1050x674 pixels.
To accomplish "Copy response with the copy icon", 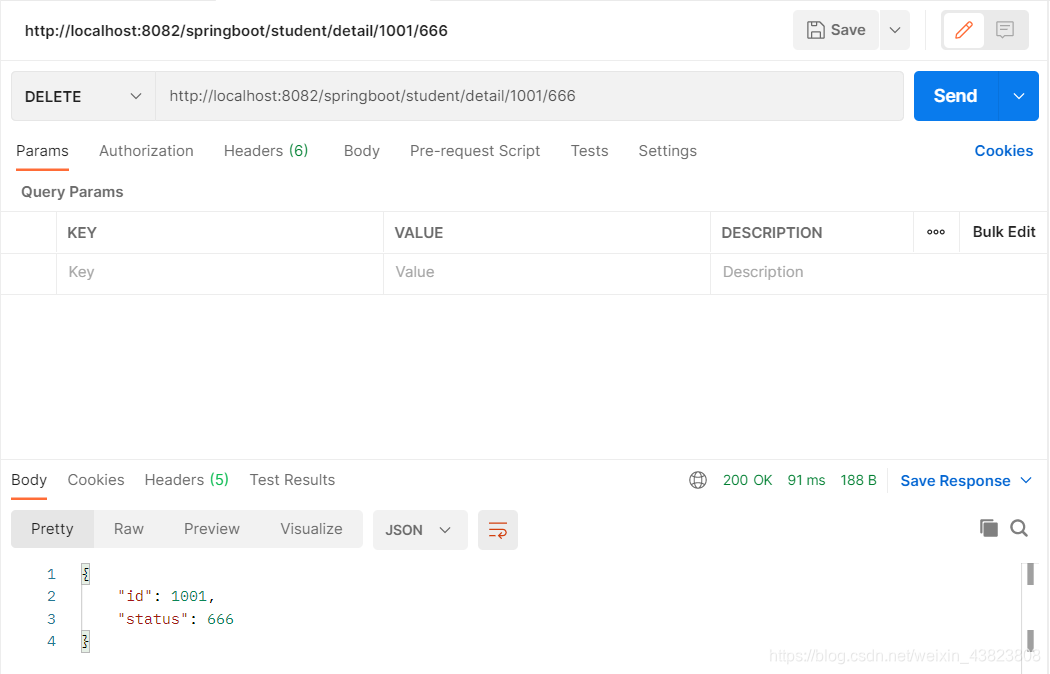I will coord(988,528).
